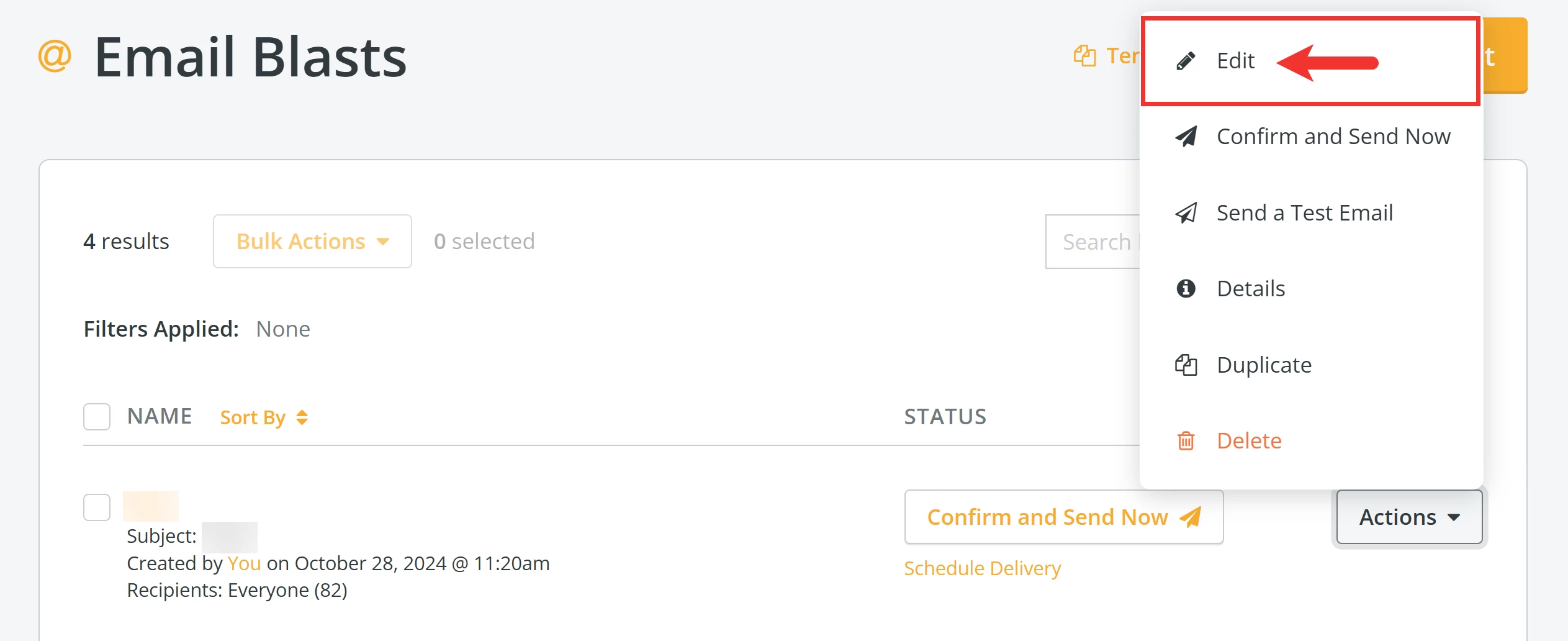Click the Schedule Delivery link
The width and height of the screenshot is (1568, 641).
click(x=982, y=568)
